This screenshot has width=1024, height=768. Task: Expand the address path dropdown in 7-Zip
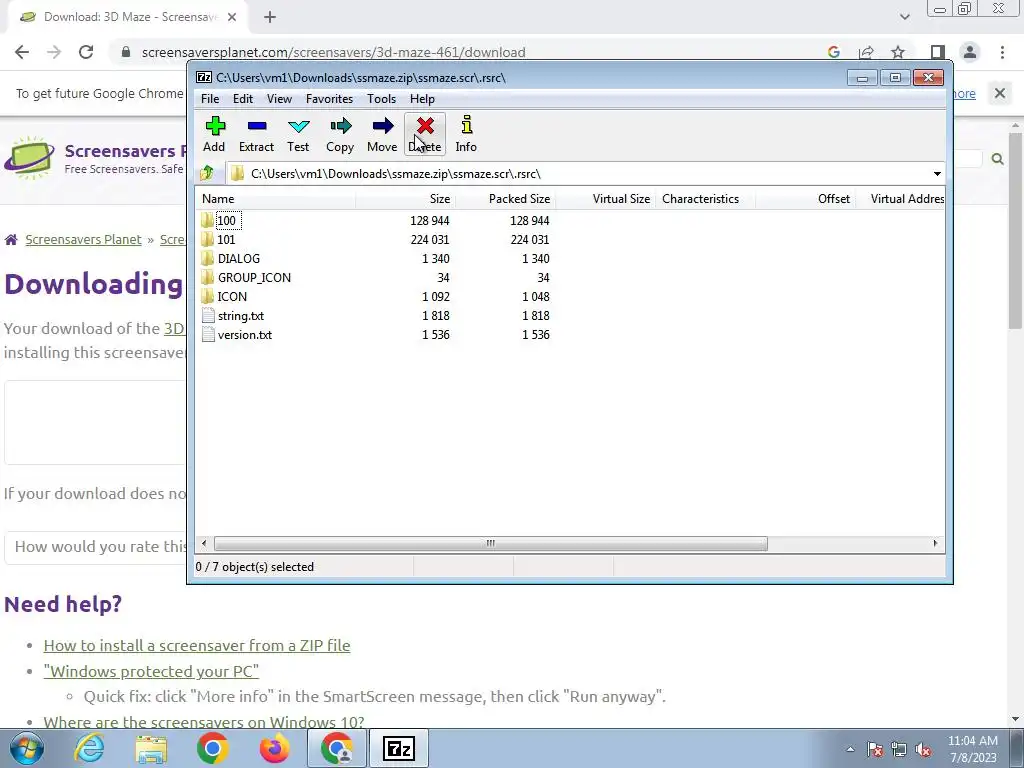click(937, 174)
